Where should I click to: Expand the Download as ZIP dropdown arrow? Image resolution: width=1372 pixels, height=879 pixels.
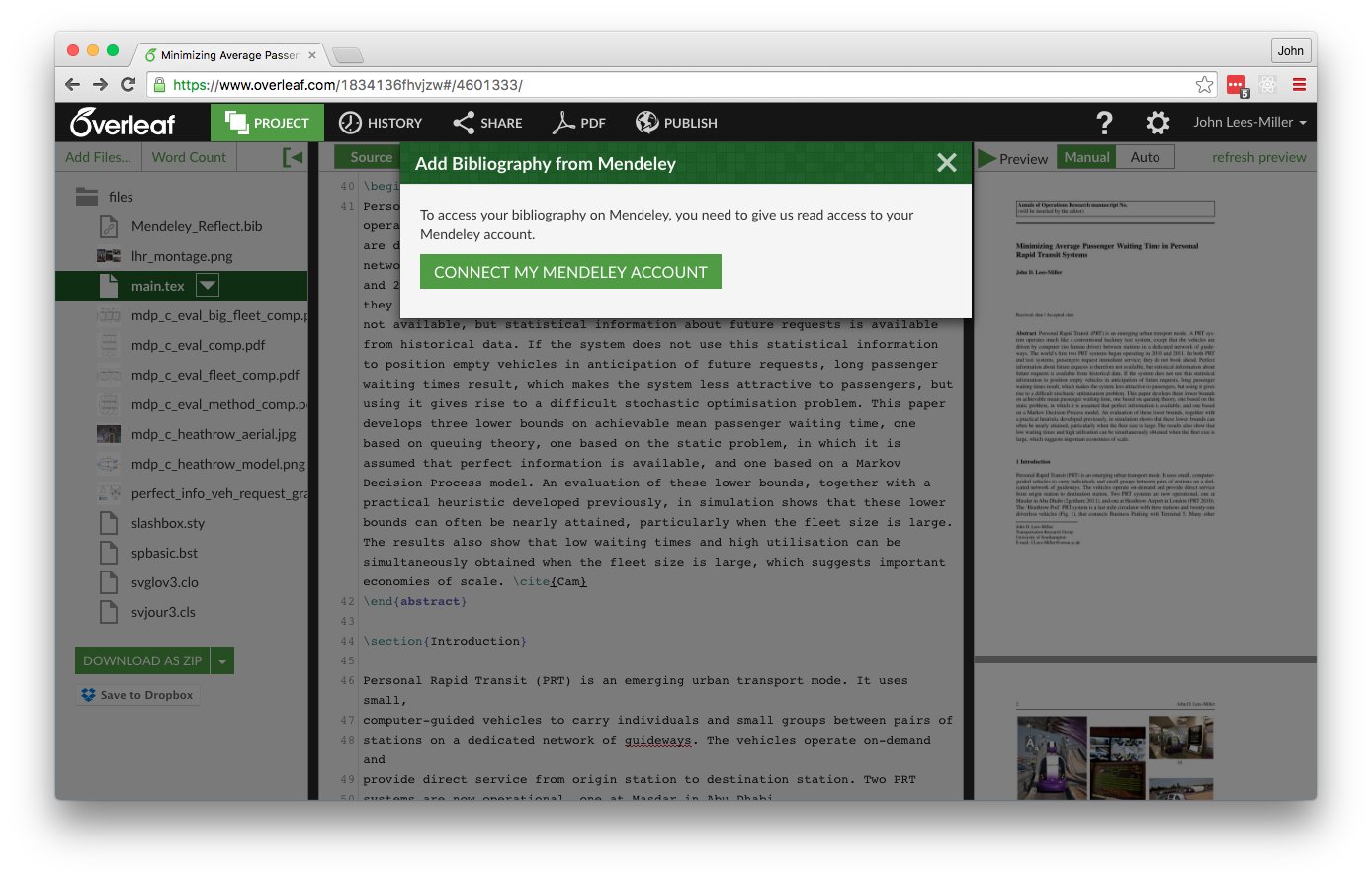222,660
